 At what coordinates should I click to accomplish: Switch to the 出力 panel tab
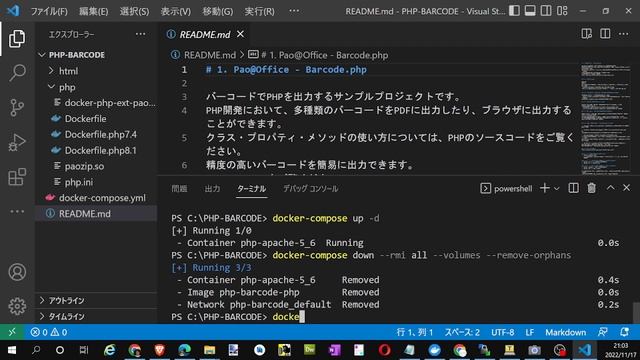pyautogui.click(x=212, y=189)
